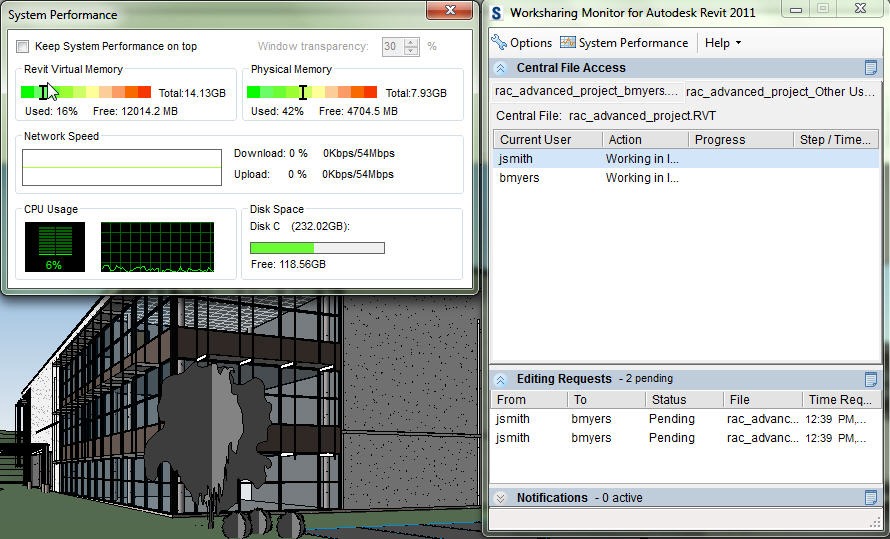890x539 pixels.
Task: Collapse the Editing Requests section
Action: (x=501, y=379)
